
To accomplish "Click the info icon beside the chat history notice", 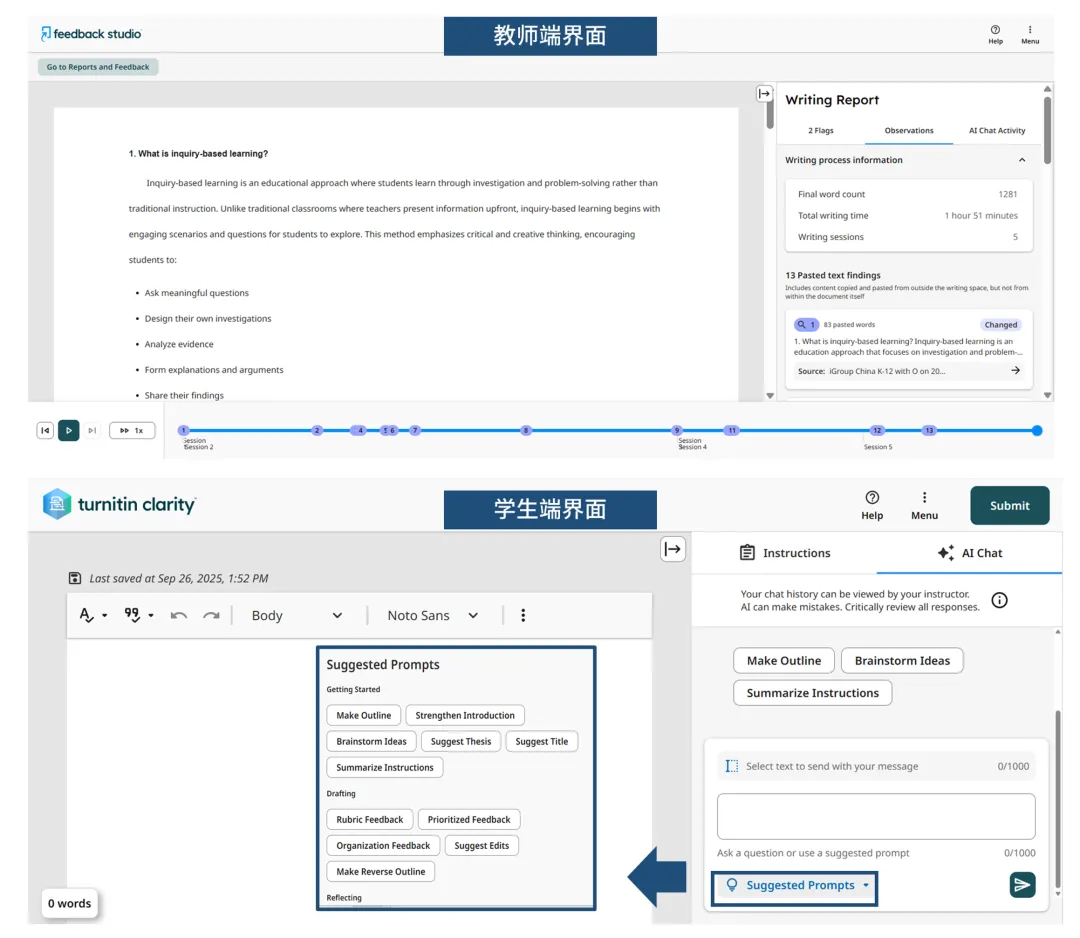I will 999,600.
